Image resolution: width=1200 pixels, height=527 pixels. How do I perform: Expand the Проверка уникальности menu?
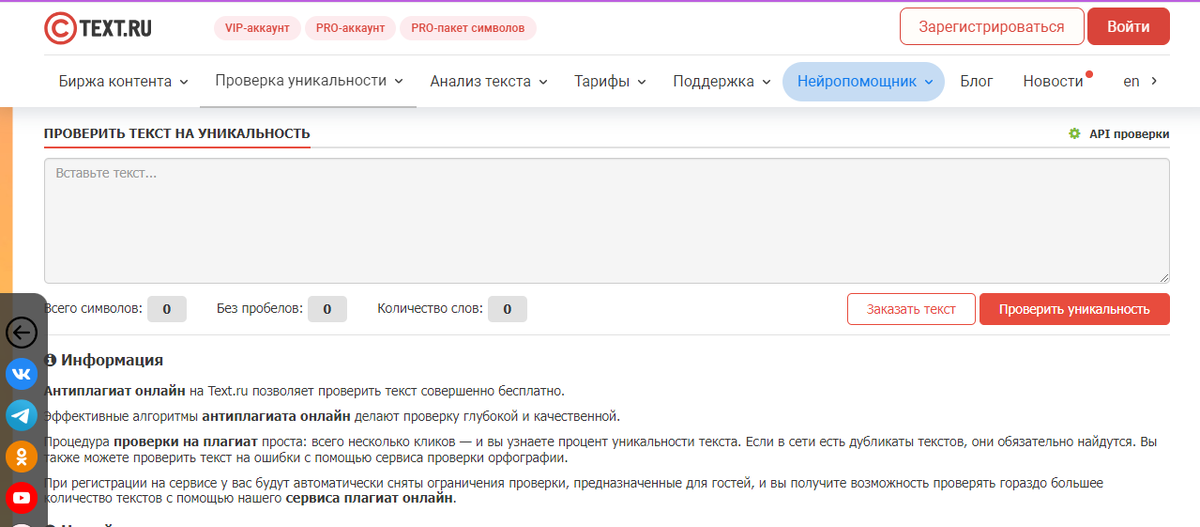309,81
